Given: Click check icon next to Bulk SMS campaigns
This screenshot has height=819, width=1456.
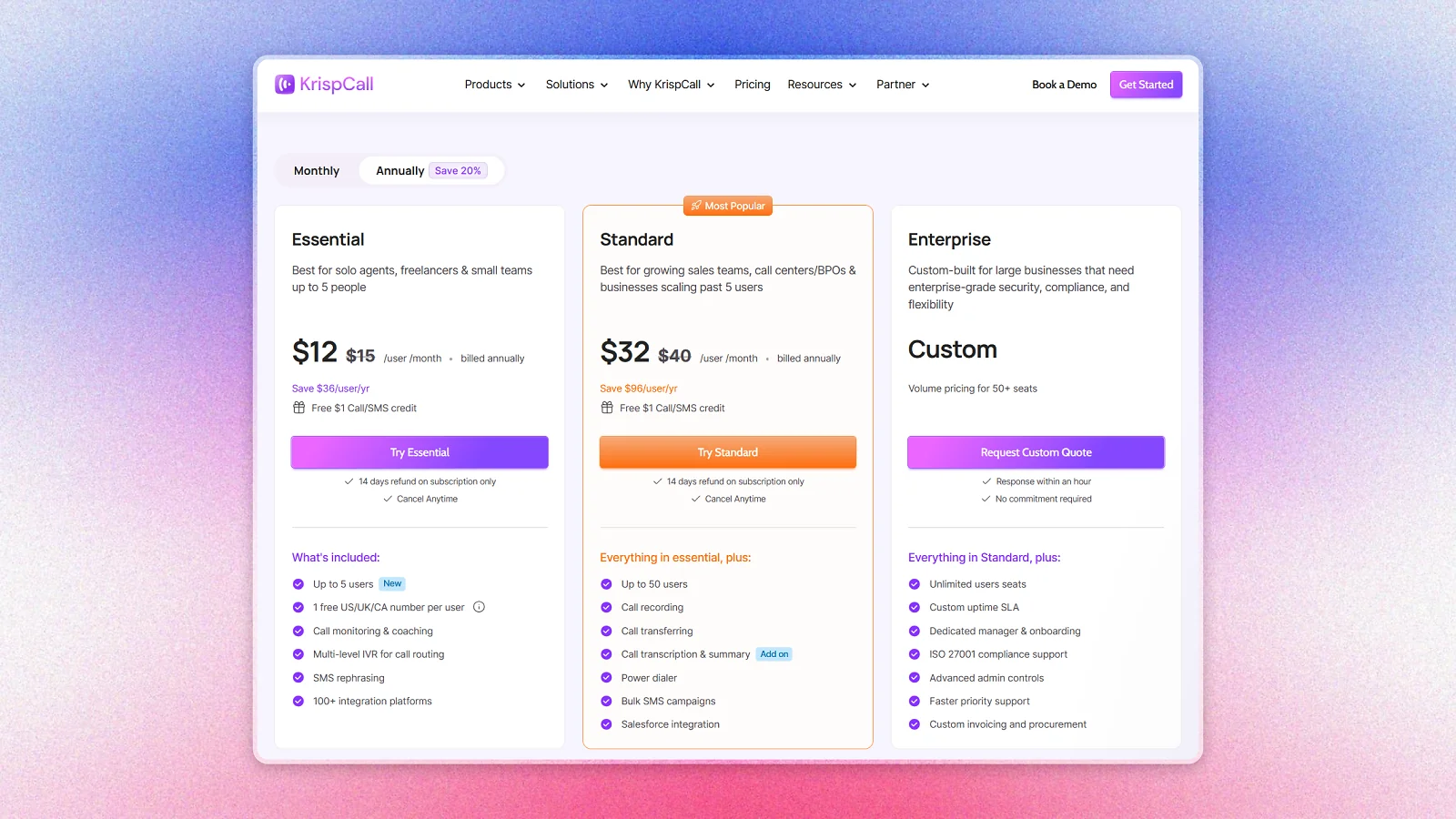Looking at the screenshot, I should coord(606,701).
